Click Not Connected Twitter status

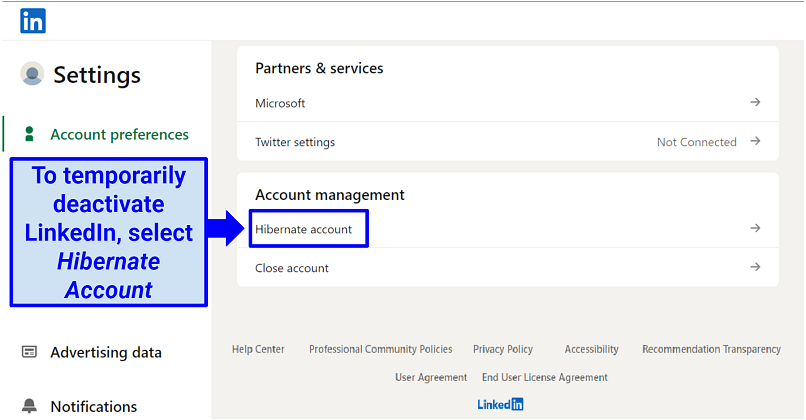[696, 142]
